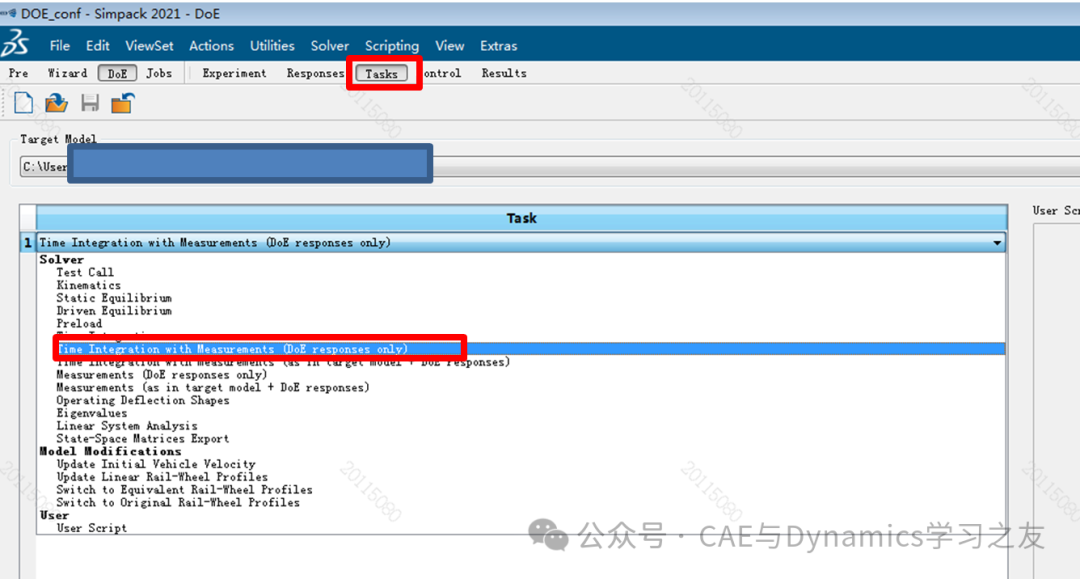
Task: Choose Eigenvalues solver option
Action: [92, 413]
